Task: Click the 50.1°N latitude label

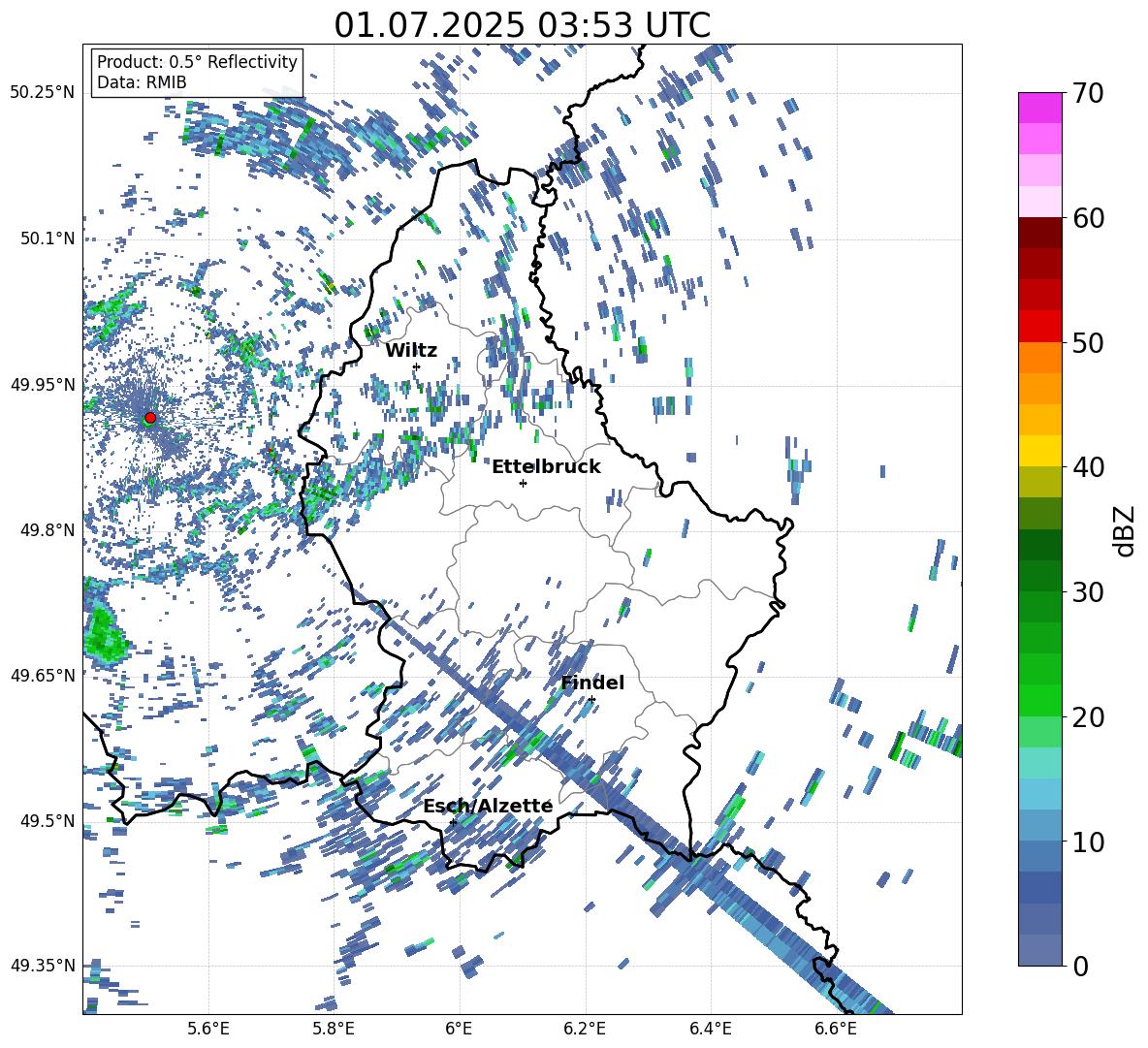Action: click(x=47, y=238)
